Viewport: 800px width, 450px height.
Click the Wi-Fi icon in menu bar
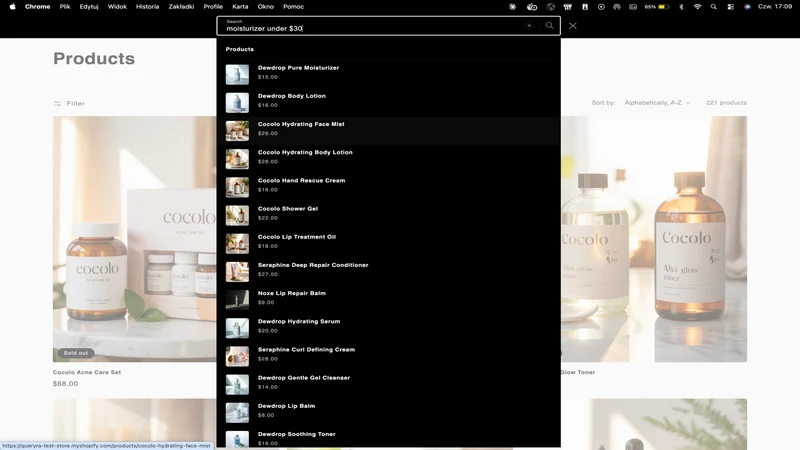click(697, 7)
